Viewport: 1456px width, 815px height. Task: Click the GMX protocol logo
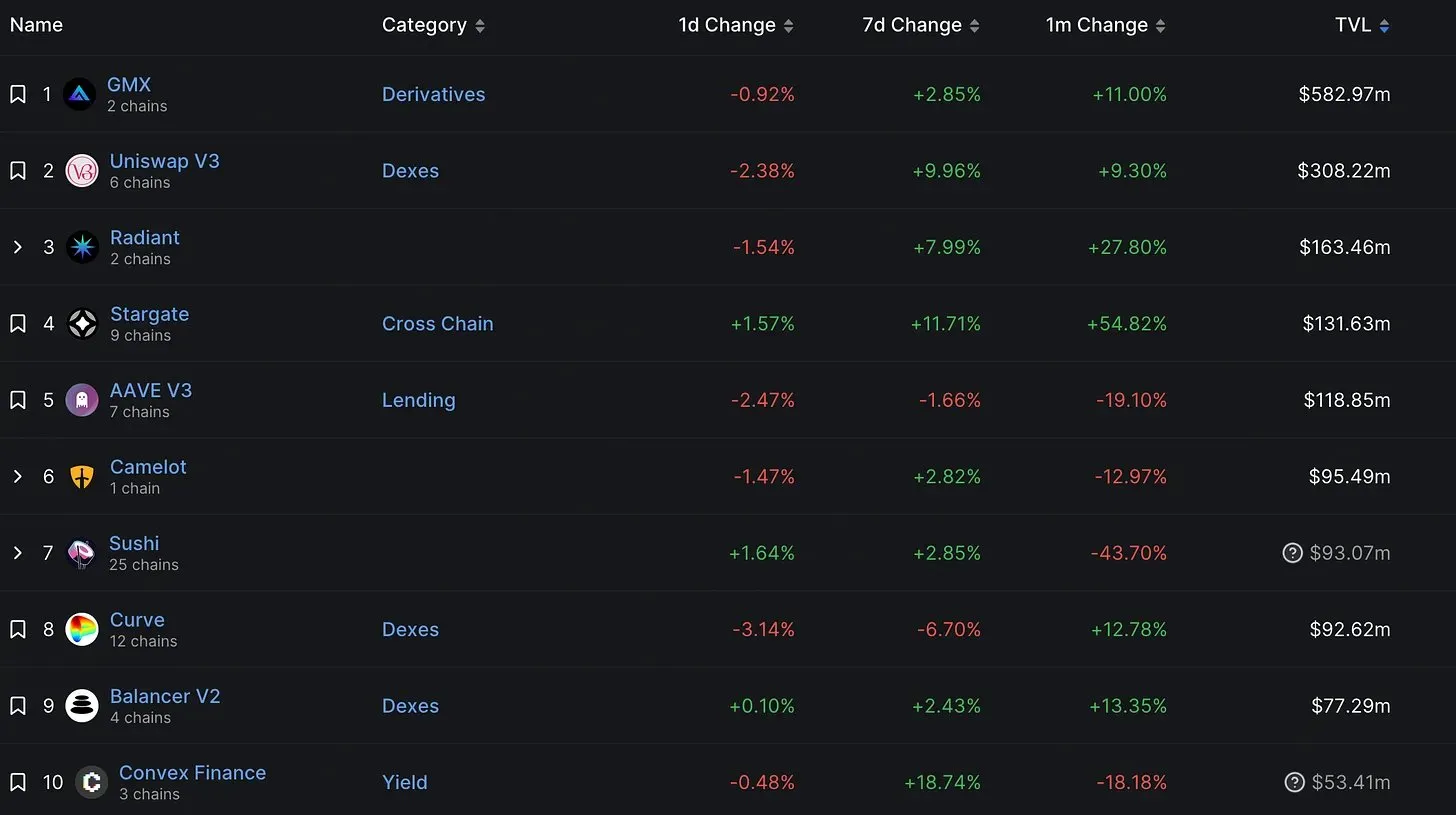pos(80,94)
